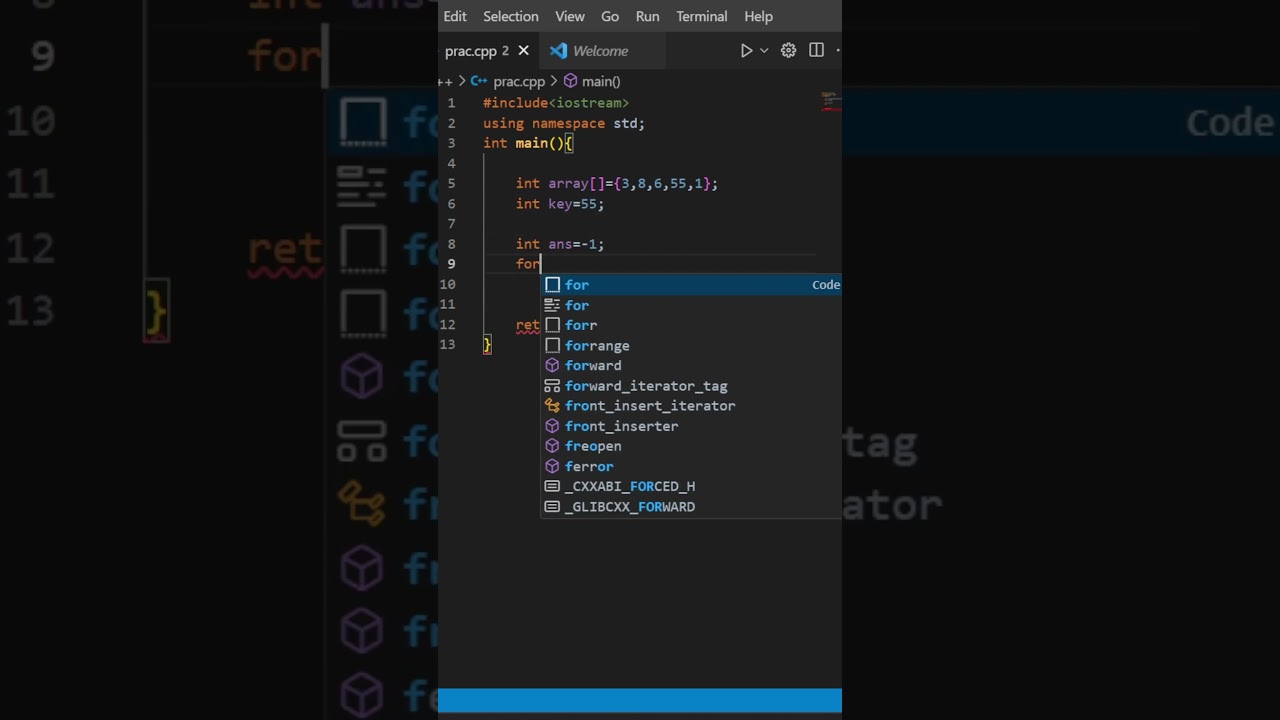Viewport: 1280px width, 720px height.
Task: Select the second 'for' keyword suggestion
Action: pyautogui.click(x=692, y=305)
